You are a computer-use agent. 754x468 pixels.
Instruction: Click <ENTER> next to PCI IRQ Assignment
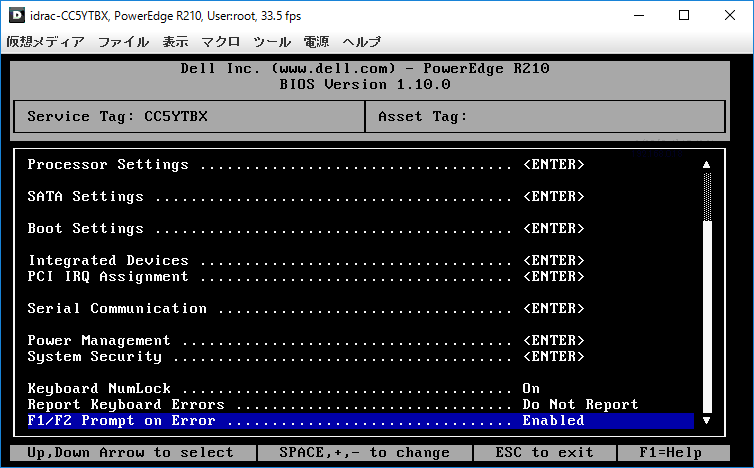(x=553, y=276)
